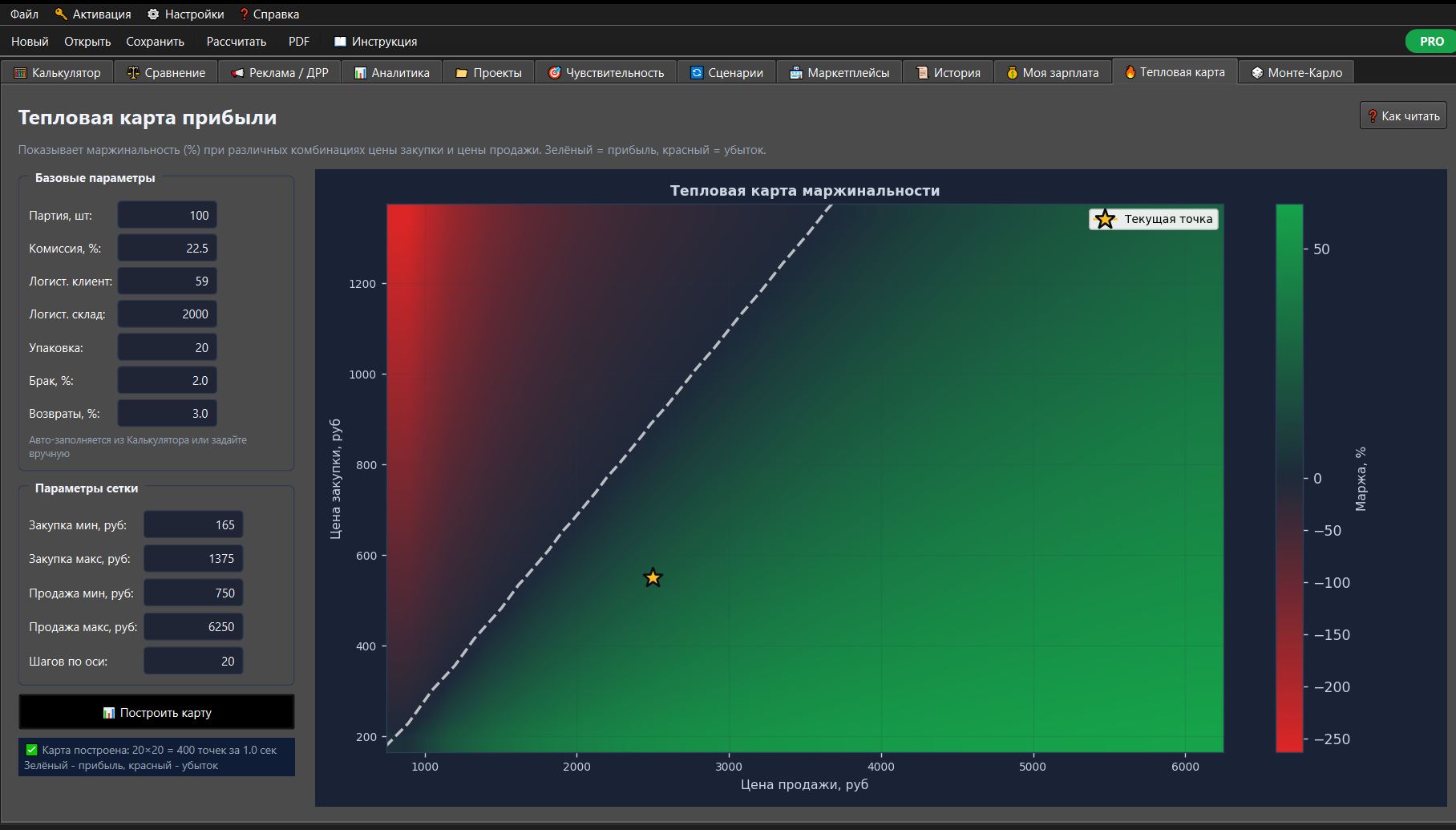Click the money bag icon on Моя зарплата
The height and width of the screenshot is (830, 1456).
(1012, 72)
